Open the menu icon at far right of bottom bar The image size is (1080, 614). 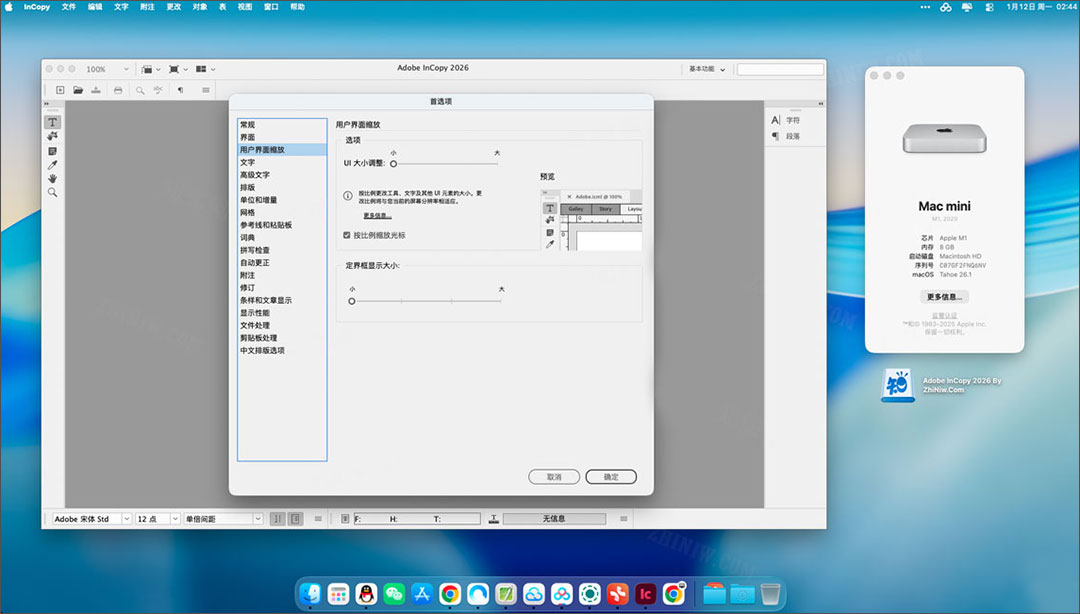point(623,519)
